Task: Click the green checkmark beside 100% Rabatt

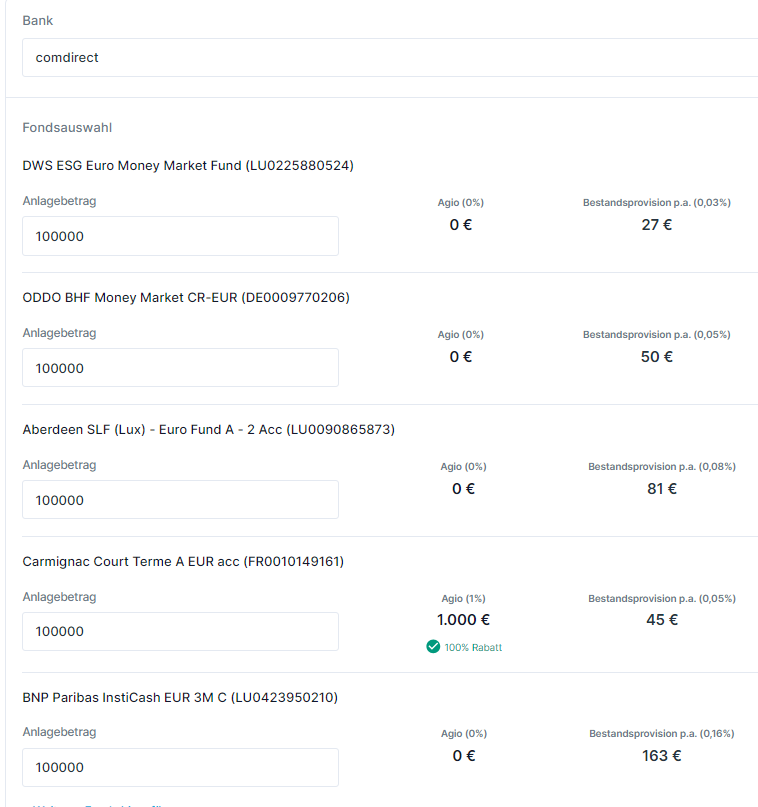Action: click(x=433, y=647)
